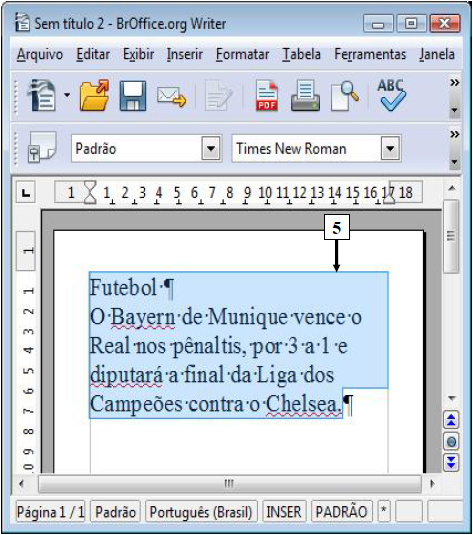Maximize the Writer window
The image size is (473, 535).
pos(411,24)
